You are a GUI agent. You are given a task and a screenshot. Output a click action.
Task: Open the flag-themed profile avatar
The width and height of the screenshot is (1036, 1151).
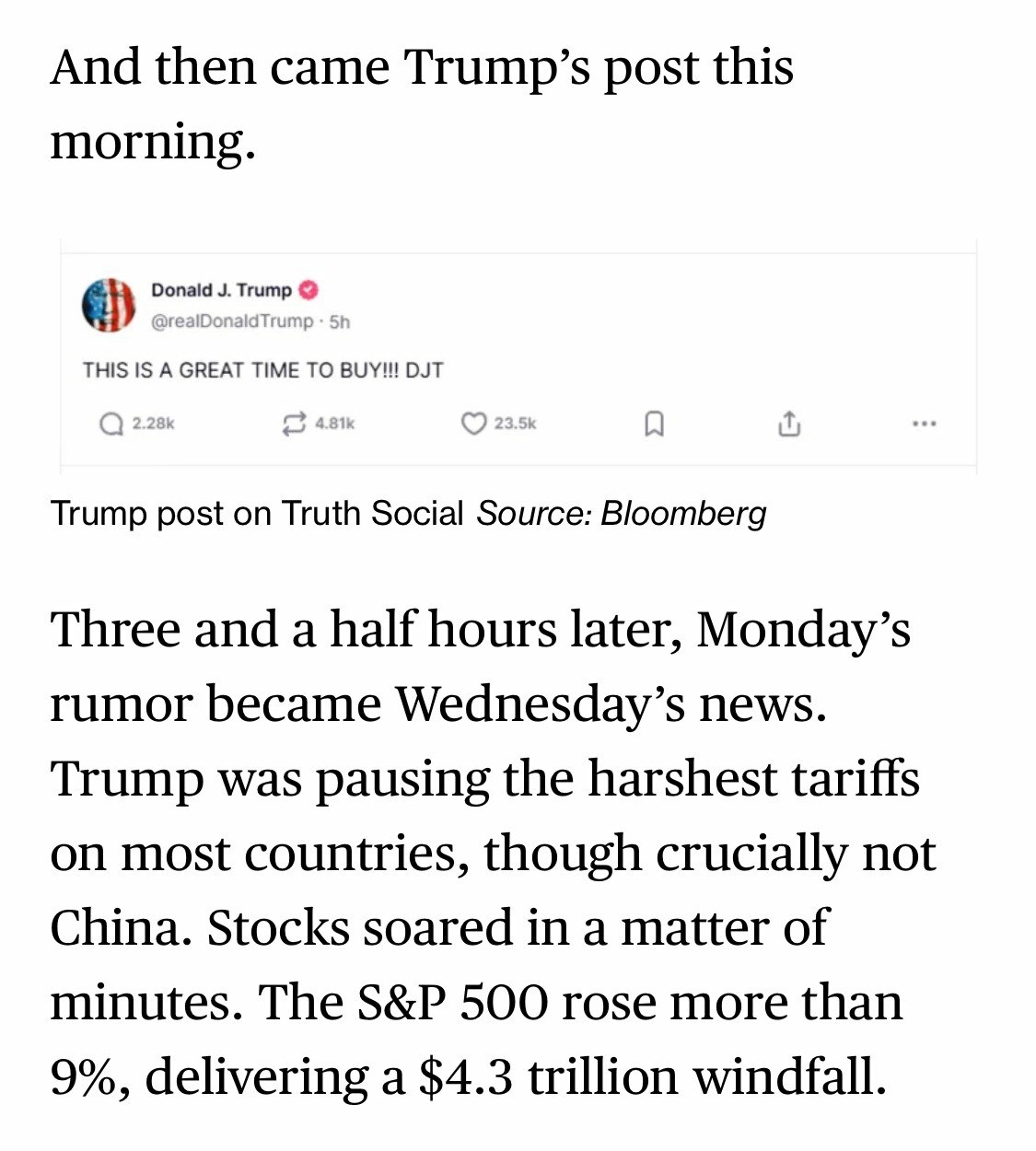pos(109,305)
